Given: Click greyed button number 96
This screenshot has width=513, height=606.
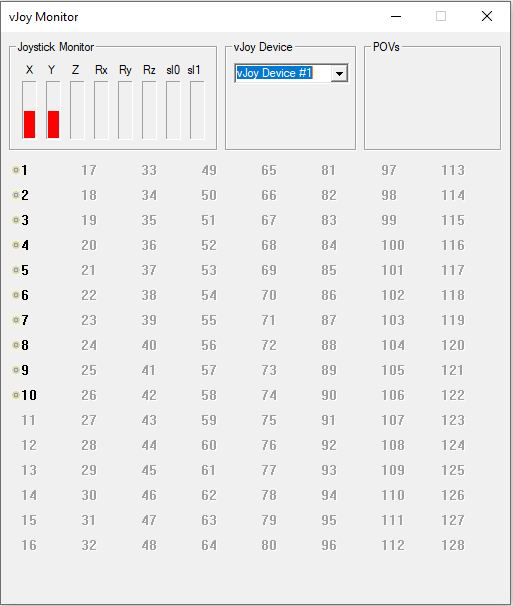Looking at the screenshot, I should (x=329, y=545).
